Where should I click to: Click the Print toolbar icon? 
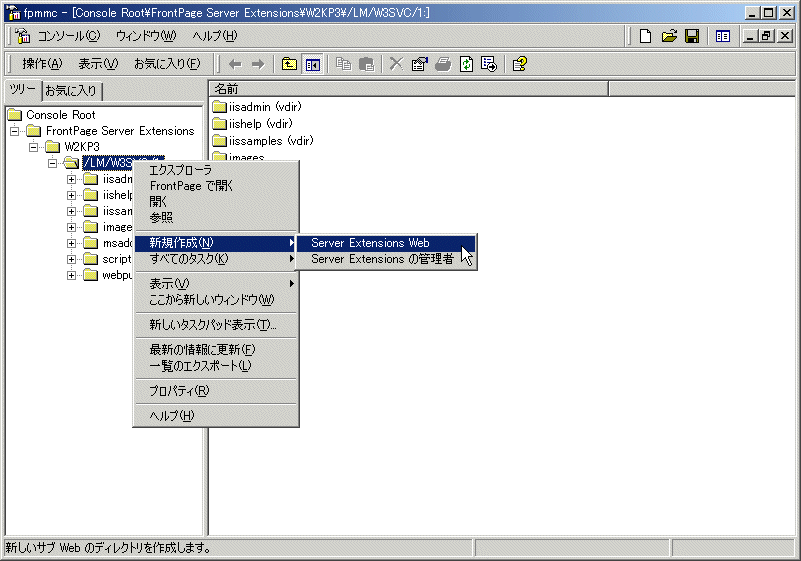(x=443, y=64)
